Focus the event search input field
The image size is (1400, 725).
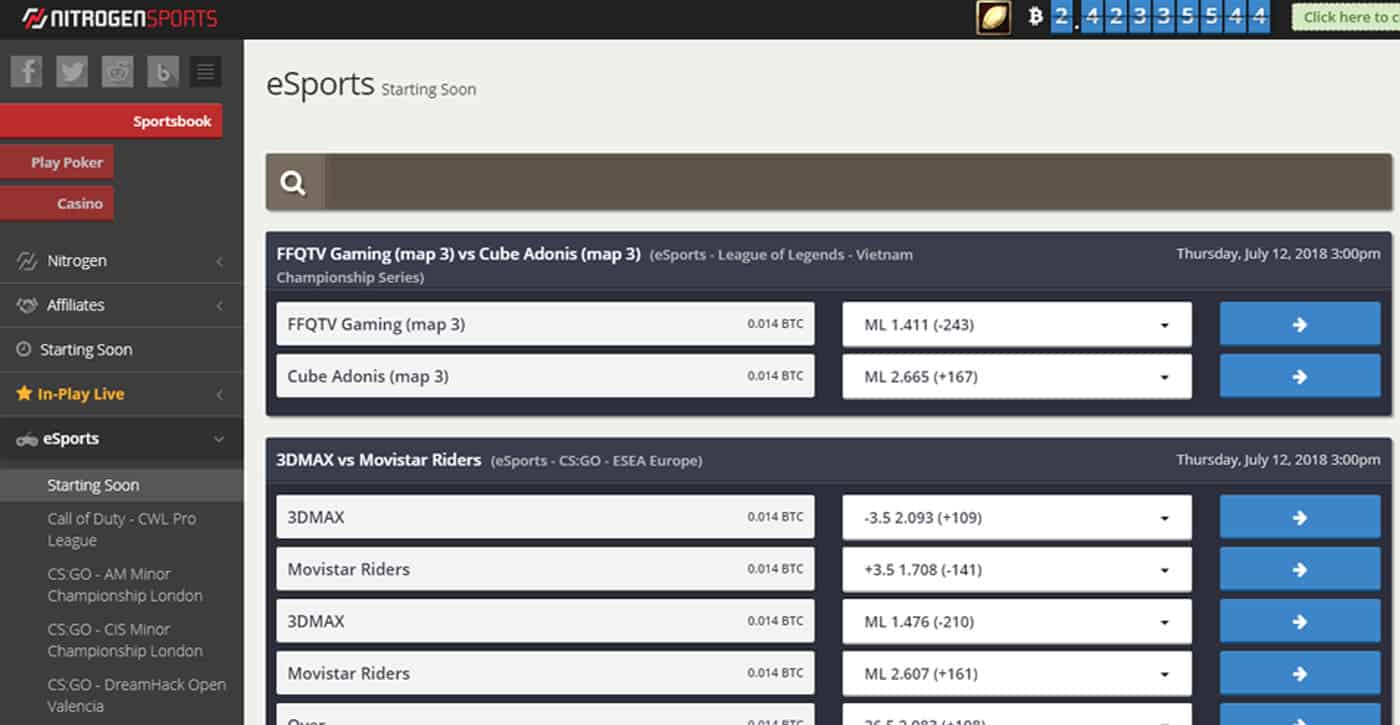858,183
